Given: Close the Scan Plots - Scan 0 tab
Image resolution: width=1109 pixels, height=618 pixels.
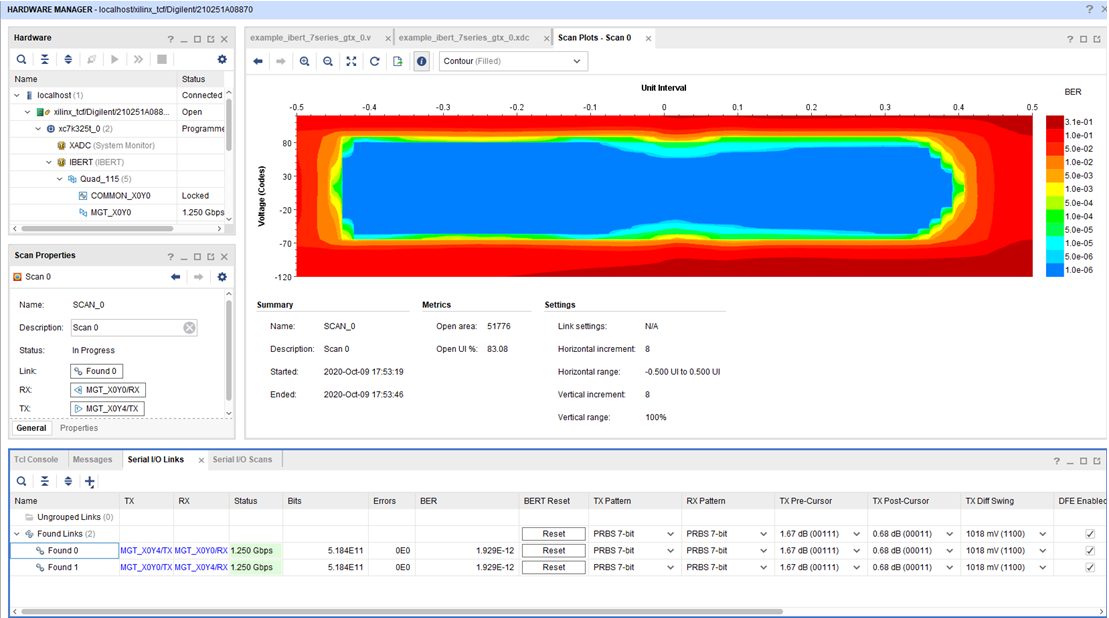Looking at the screenshot, I should click(x=648, y=39).
